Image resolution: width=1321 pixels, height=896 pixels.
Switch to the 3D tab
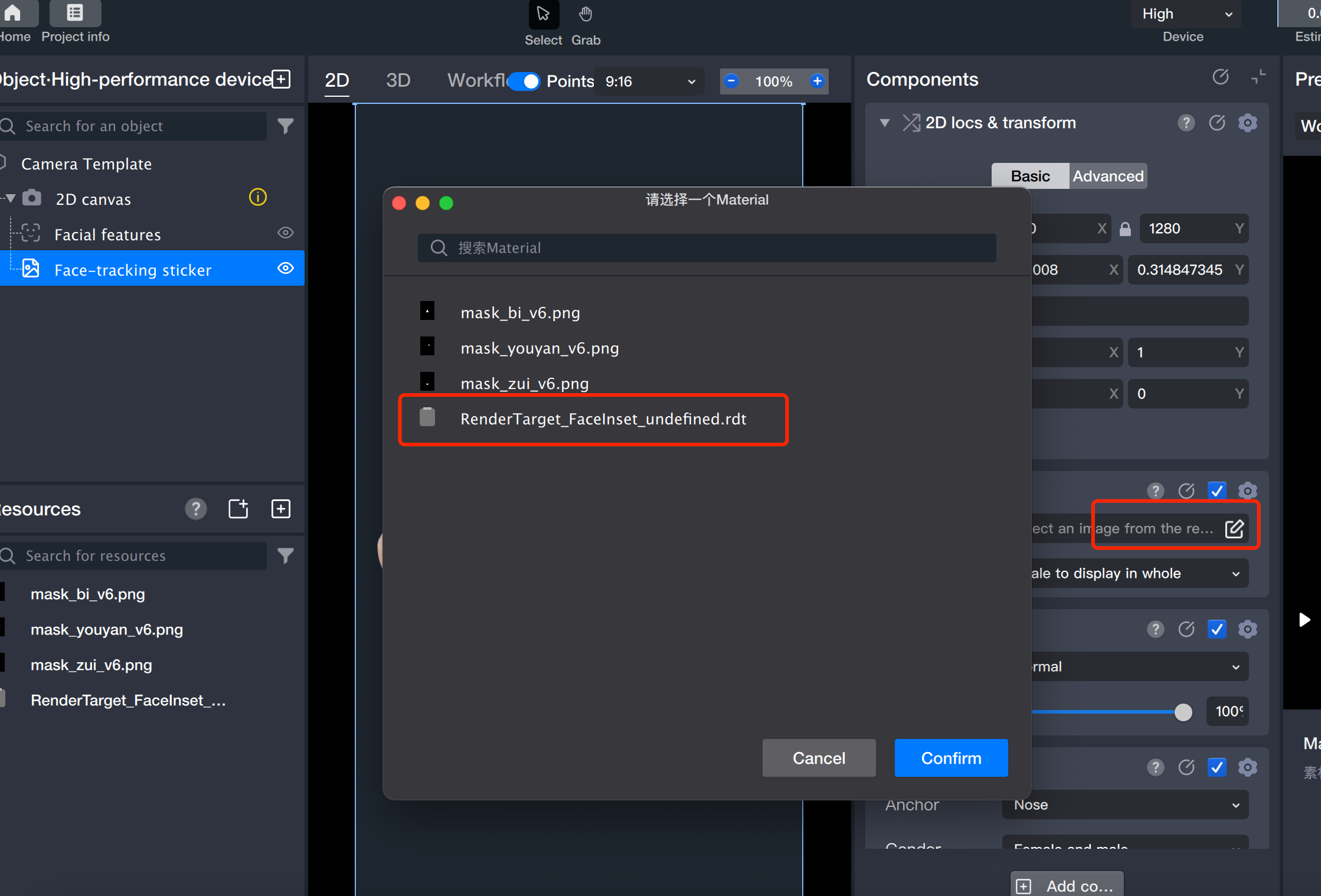[398, 80]
